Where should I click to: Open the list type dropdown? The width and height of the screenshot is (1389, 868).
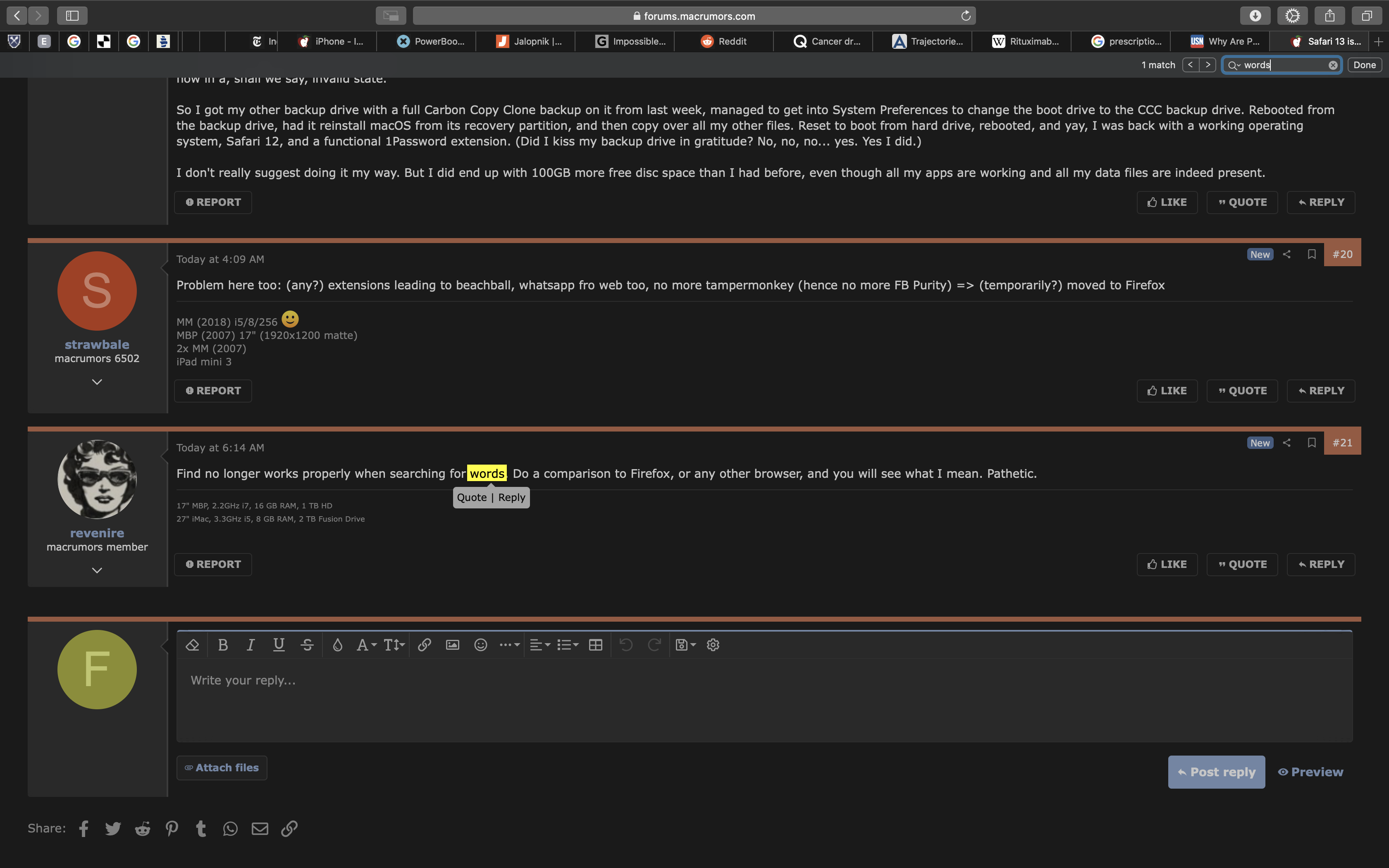click(x=568, y=645)
